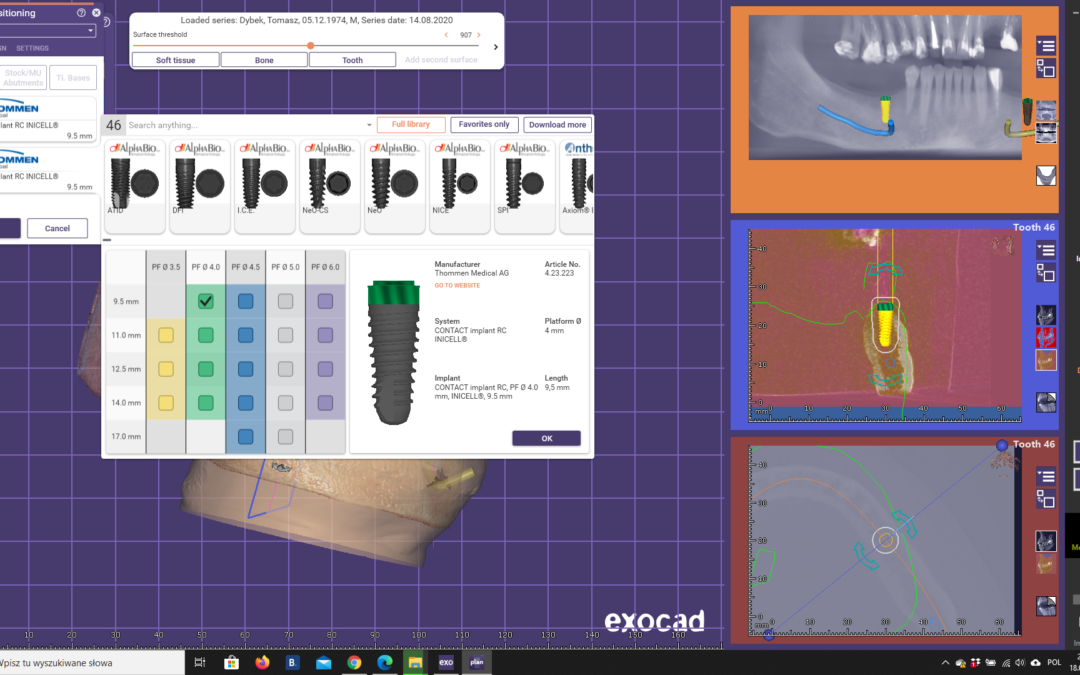Uncheck the 9.5 mm PF Ø 4.0 checkbox

tap(205, 301)
